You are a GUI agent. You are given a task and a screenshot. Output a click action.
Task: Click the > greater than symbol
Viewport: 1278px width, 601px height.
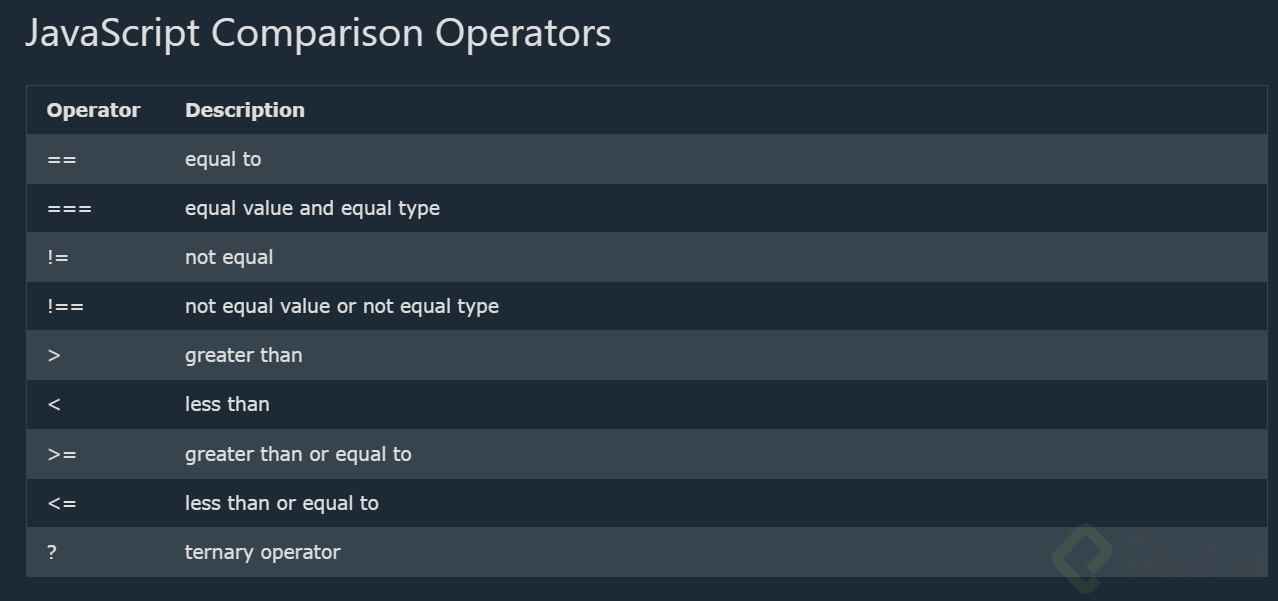pyautogui.click(x=54, y=355)
